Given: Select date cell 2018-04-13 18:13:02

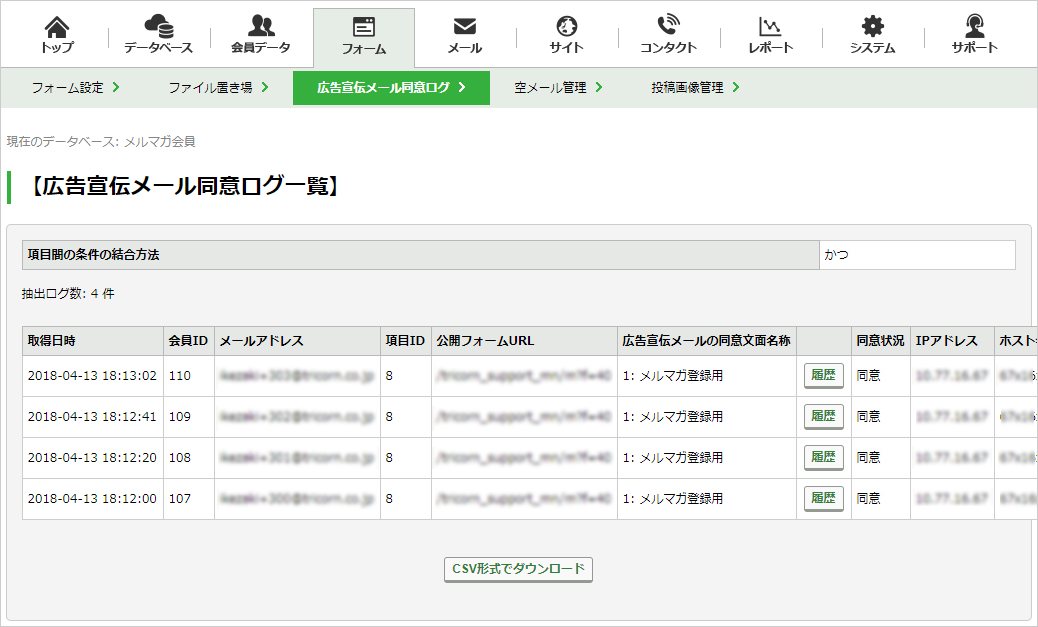Looking at the screenshot, I should [x=93, y=376].
